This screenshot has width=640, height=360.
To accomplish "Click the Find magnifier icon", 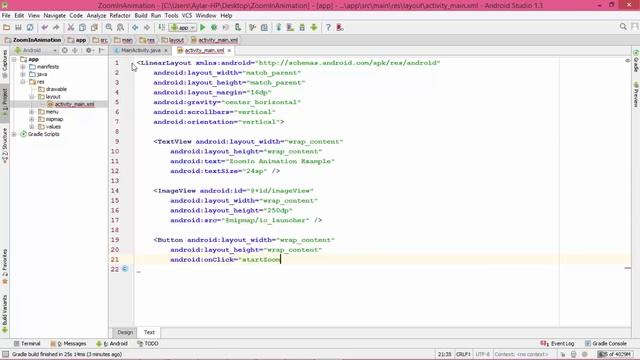I will [x=109, y=27].
